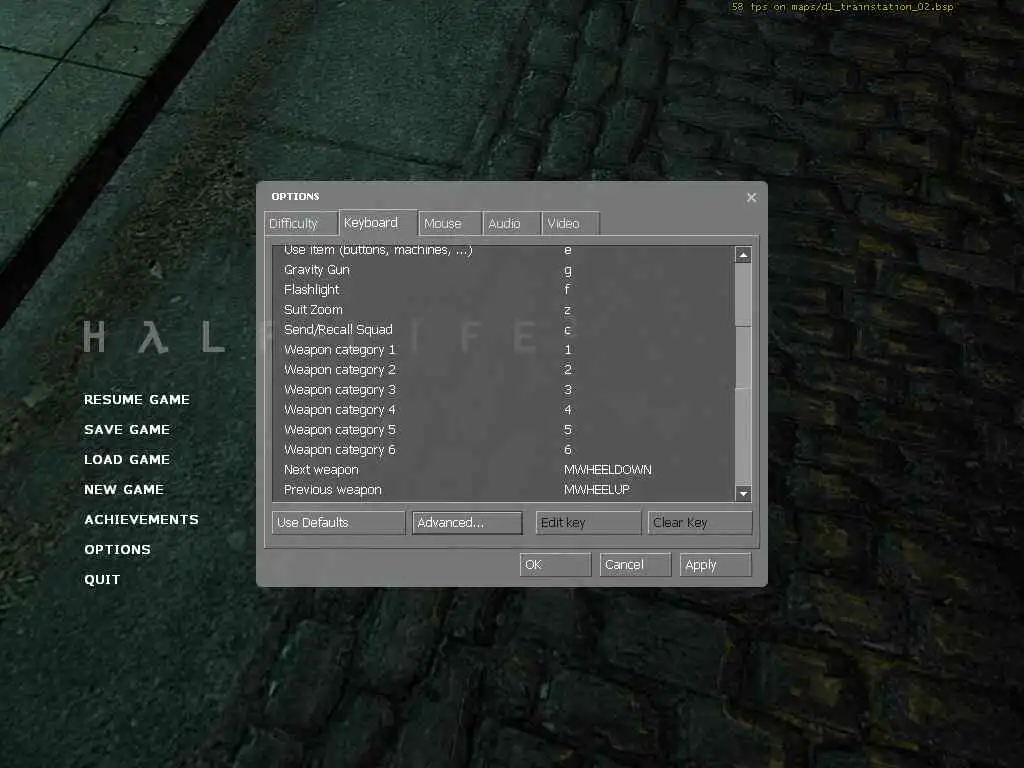This screenshot has height=768, width=1024.
Task: Apply the keyboard settings
Action: tap(715, 565)
